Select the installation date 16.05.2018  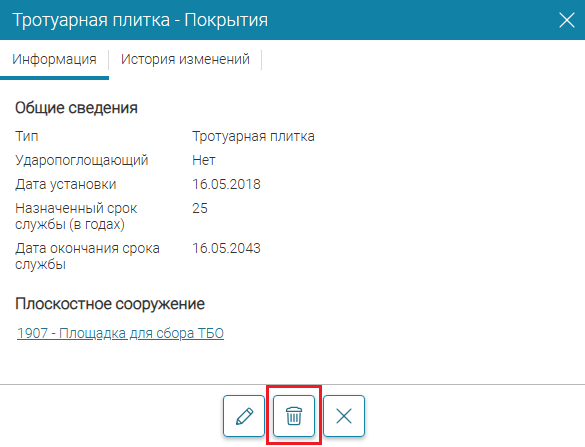coord(226,184)
